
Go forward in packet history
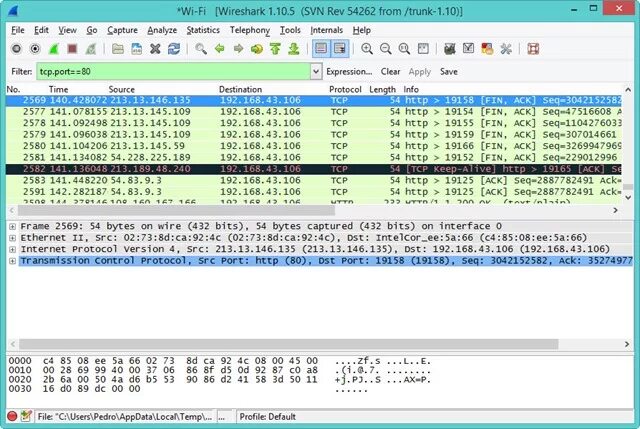click(x=238, y=49)
